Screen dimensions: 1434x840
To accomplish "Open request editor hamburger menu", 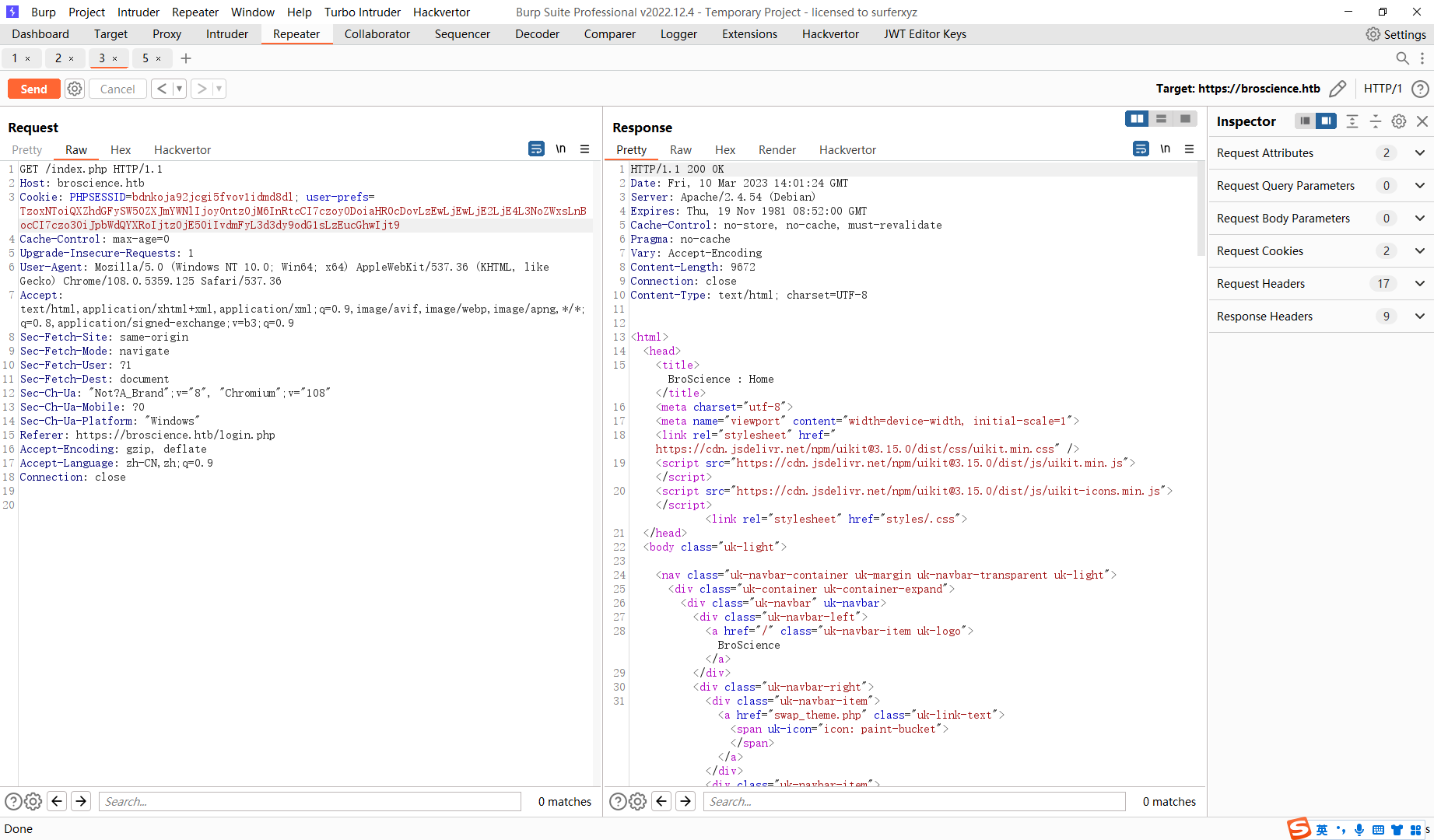I will (x=585, y=149).
